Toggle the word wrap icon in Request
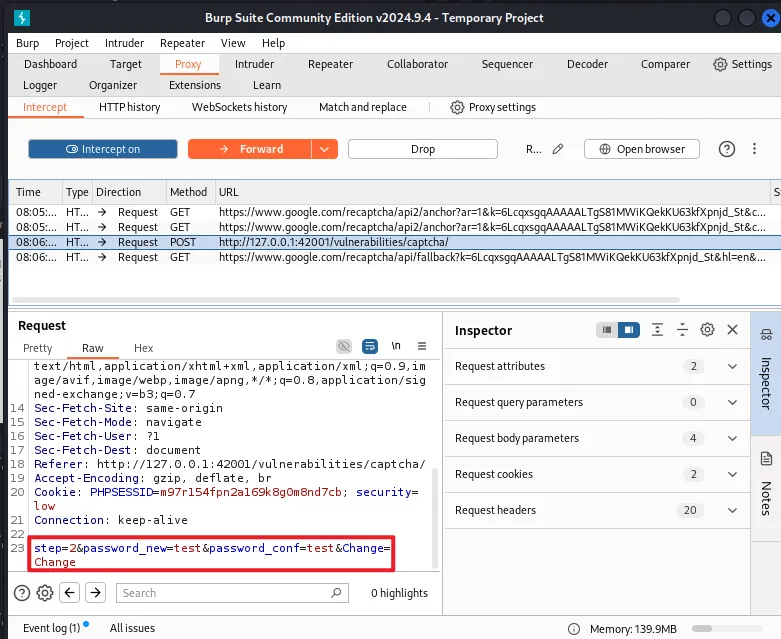 click(370, 346)
